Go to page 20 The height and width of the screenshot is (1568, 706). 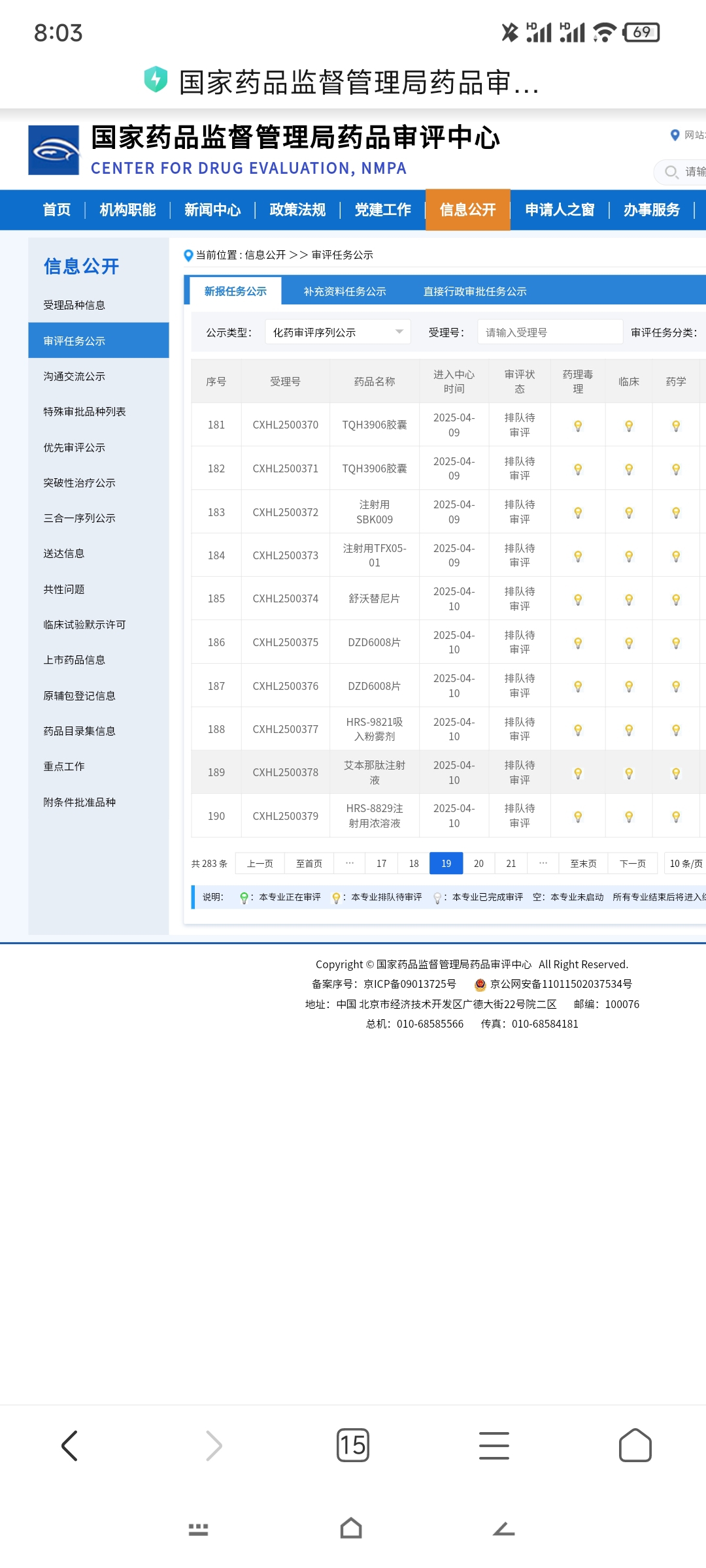tap(479, 864)
